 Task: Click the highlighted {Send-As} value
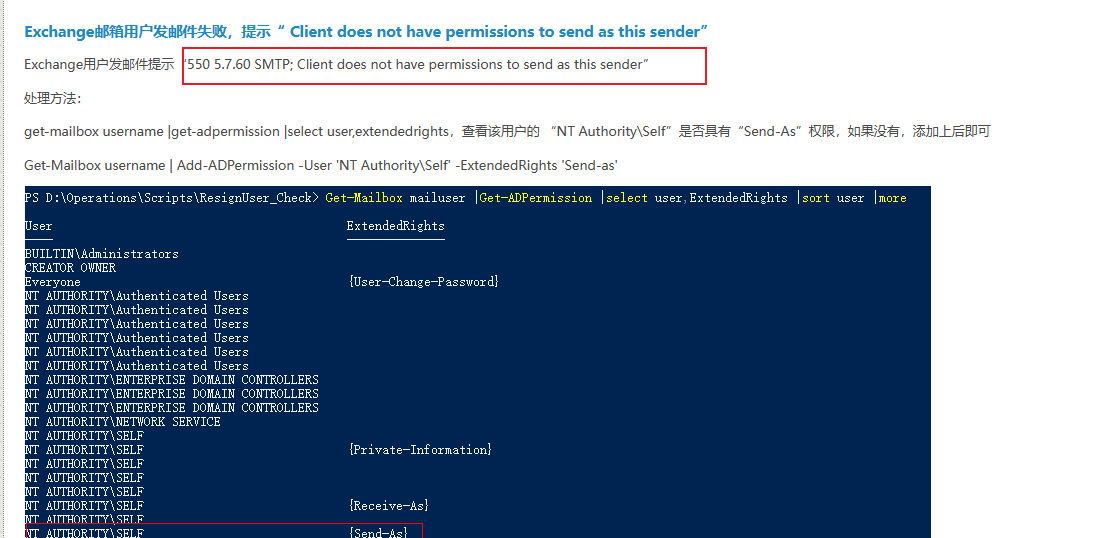pyautogui.click(x=378, y=532)
